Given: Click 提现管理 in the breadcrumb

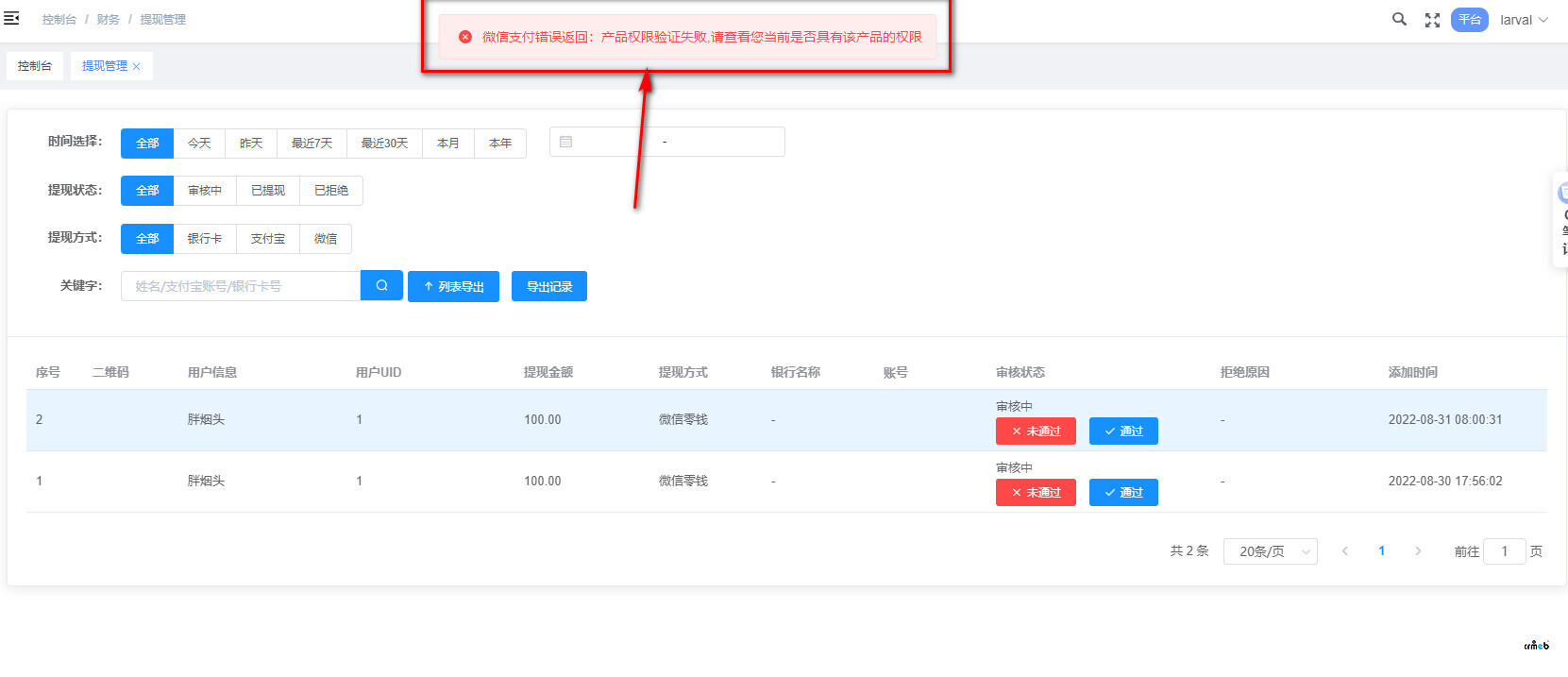Looking at the screenshot, I should tap(163, 19).
